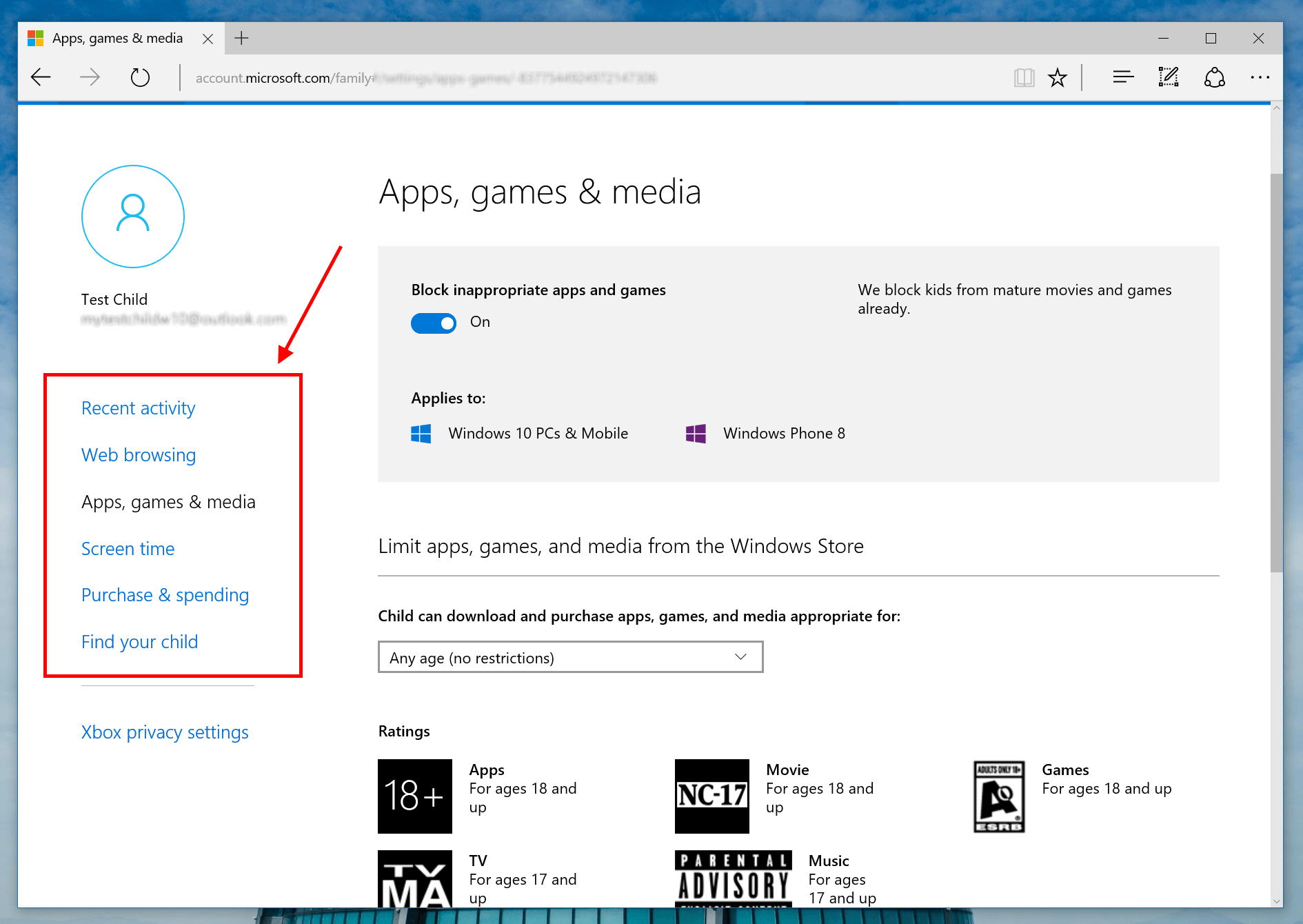Click the ESRB Adults Only games badge
The width and height of the screenshot is (1303, 924).
pyautogui.click(x=999, y=796)
